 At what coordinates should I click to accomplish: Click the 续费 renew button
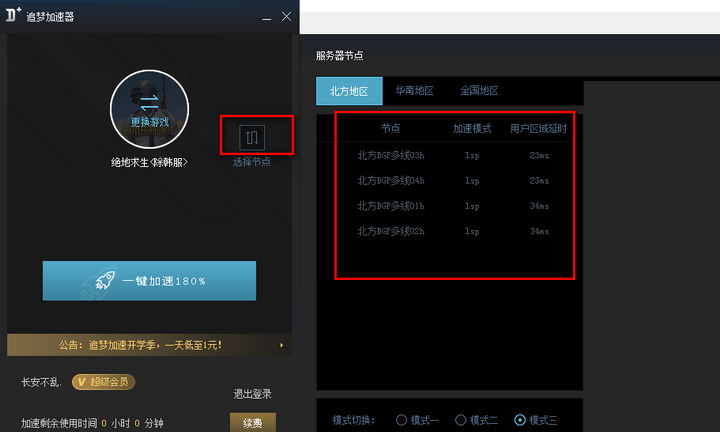pyautogui.click(x=253, y=422)
